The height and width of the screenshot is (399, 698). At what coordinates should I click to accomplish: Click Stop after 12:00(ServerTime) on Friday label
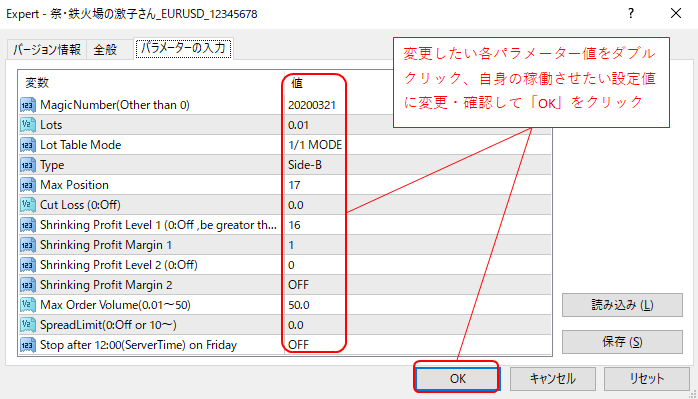138,345
